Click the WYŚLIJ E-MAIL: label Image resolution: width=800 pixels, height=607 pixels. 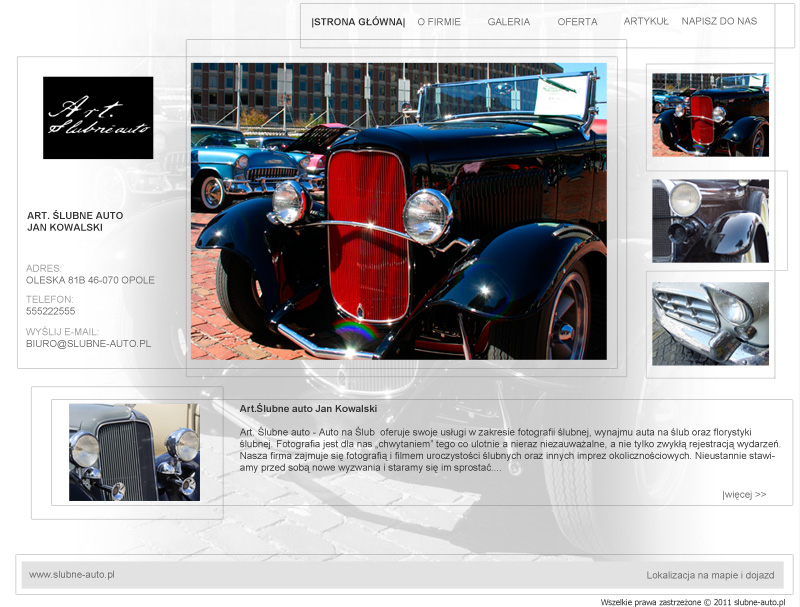click(62, 332)
